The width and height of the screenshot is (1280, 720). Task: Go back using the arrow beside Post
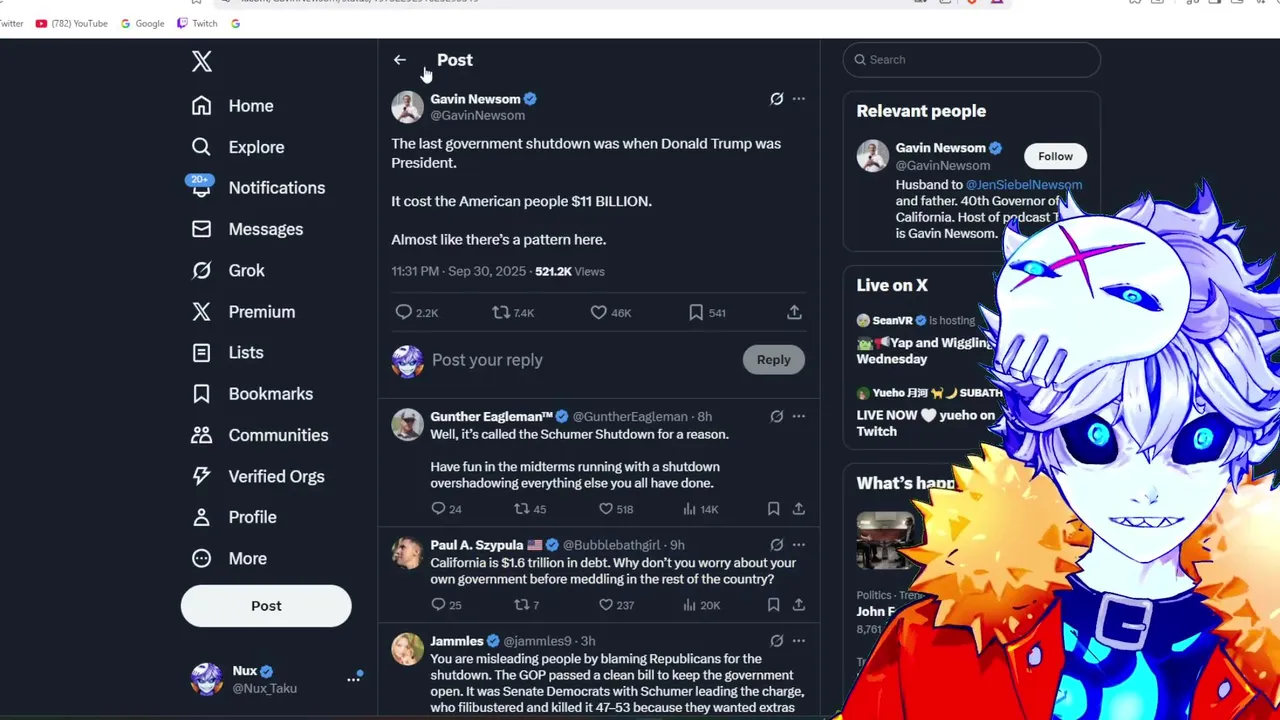[400, 60]
